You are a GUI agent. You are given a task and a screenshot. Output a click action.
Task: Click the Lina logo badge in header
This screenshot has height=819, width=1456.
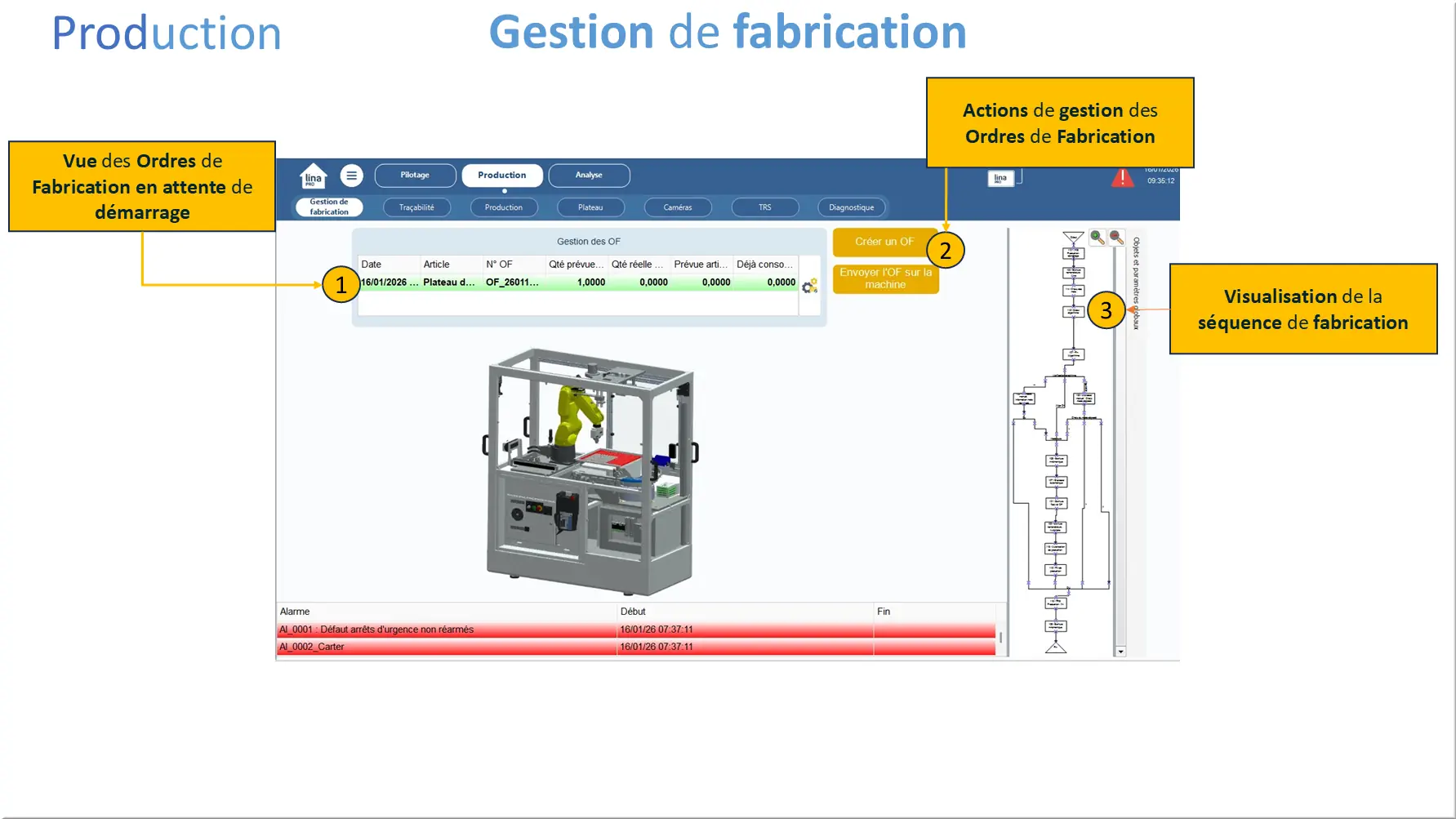click(x=1000, y=178)
